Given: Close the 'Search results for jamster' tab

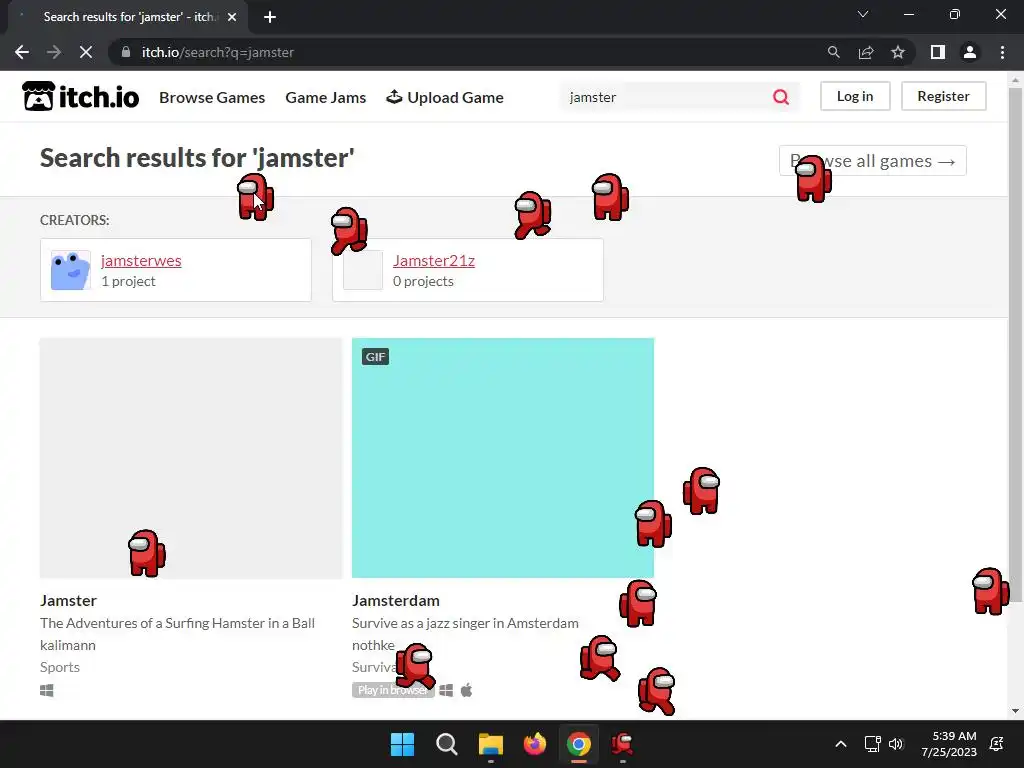Looking at the screenshot, I should 232,17.
